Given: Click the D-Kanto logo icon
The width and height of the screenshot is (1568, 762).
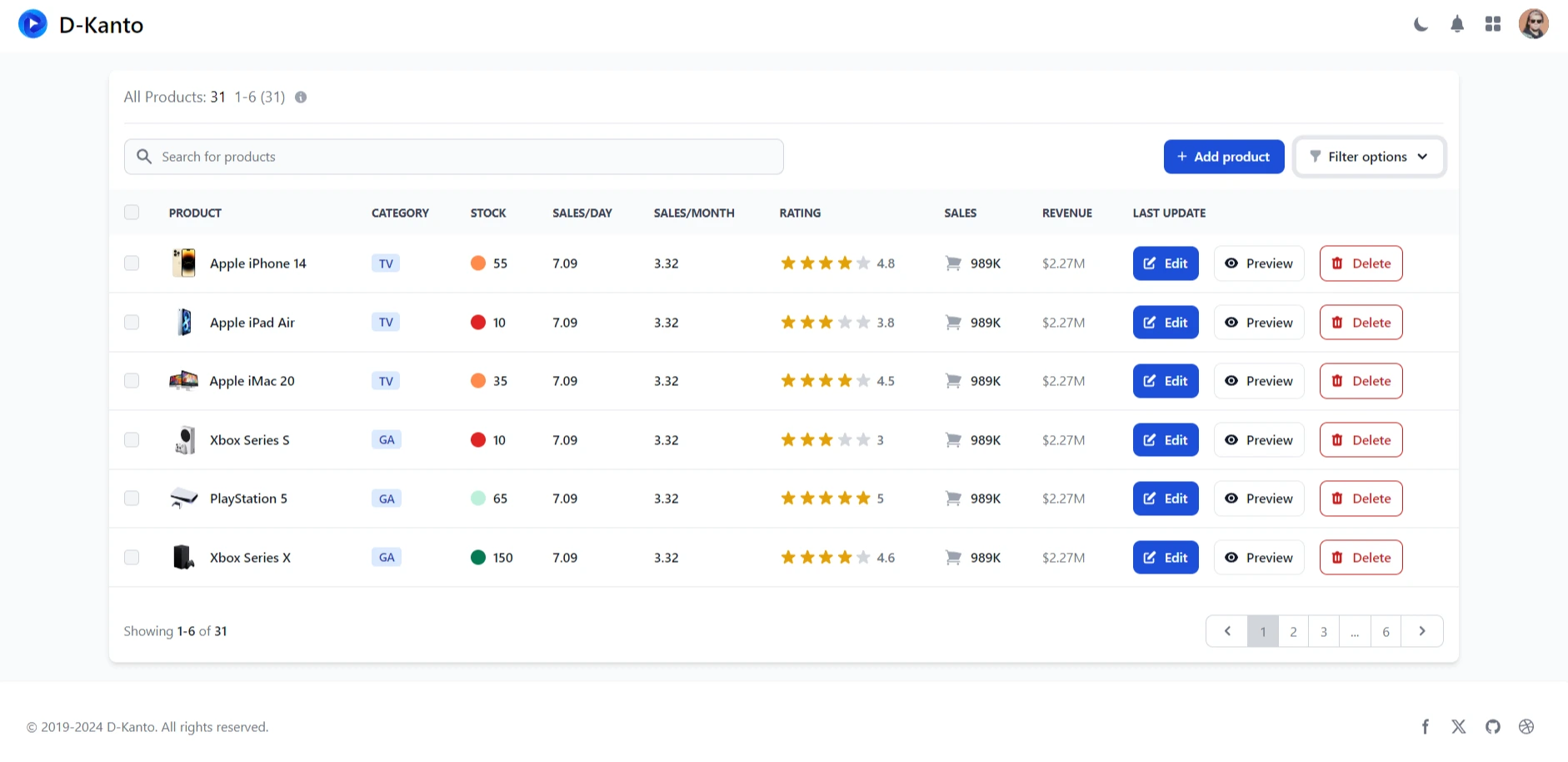Looking at the screenshot, I should (x=32, y=24).
